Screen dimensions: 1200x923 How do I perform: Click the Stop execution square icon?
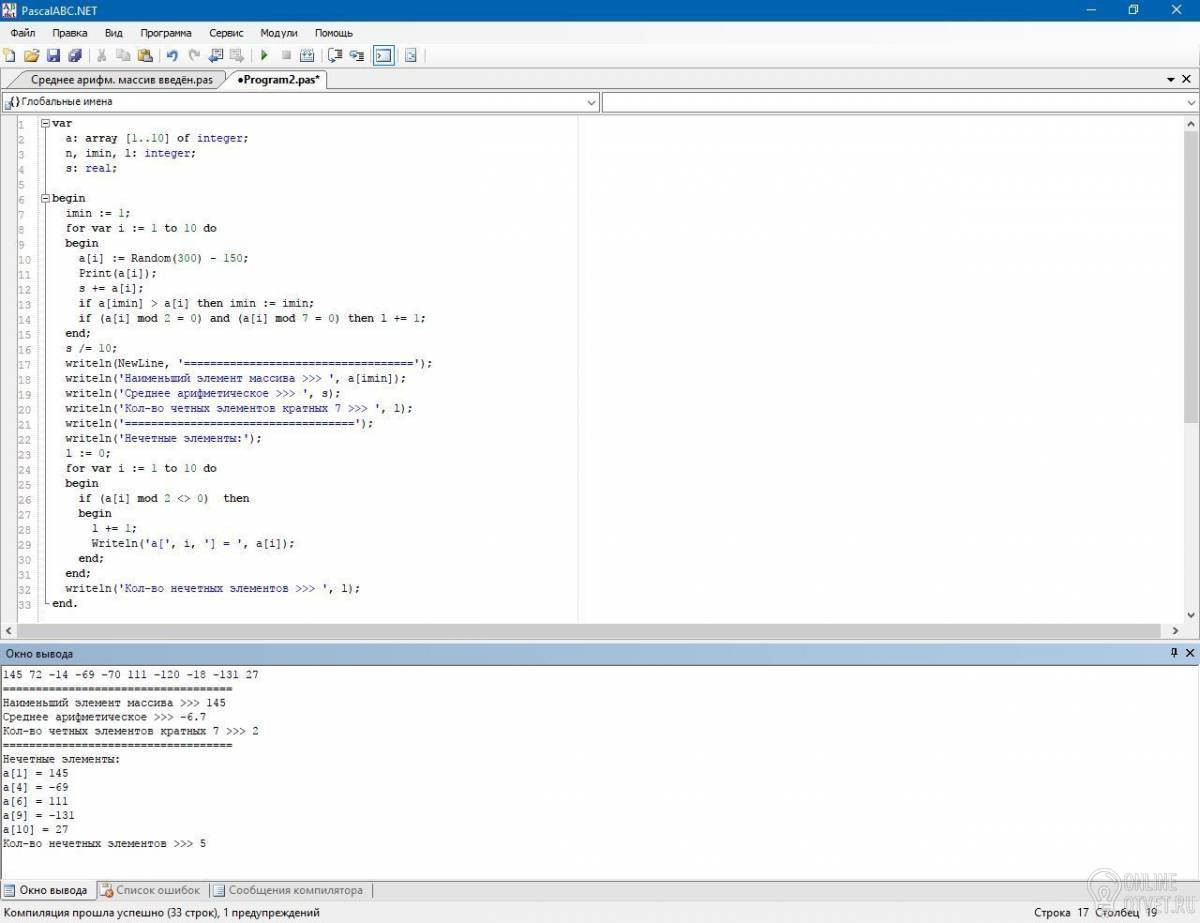click(x=286, y=56)
